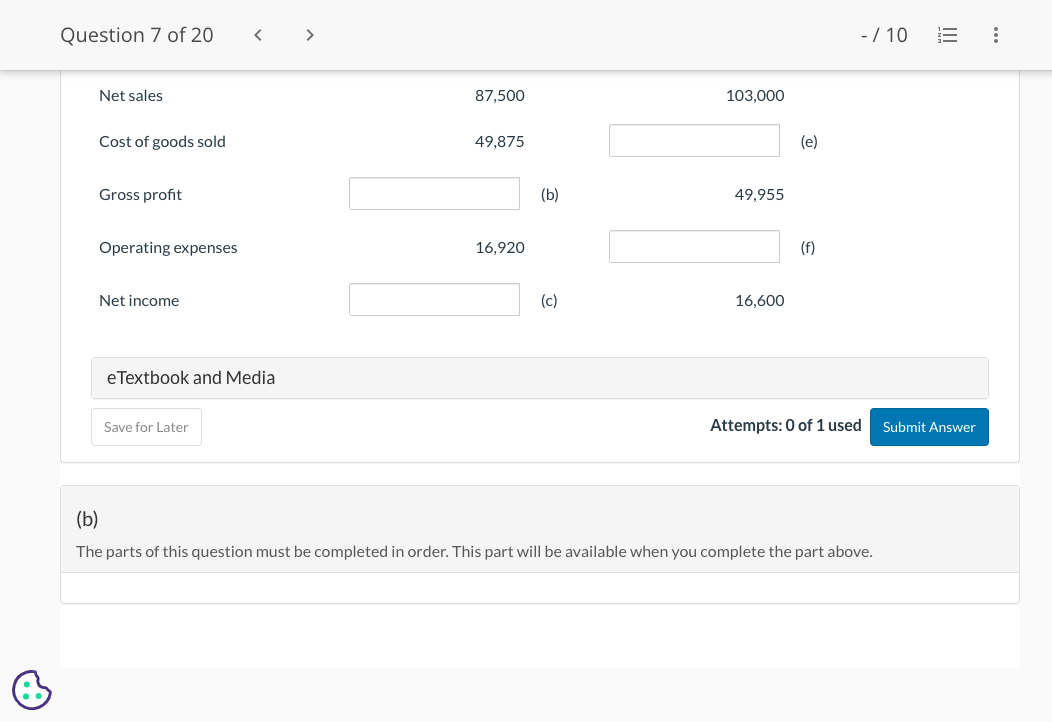Click the operating expenses (f) input
The width and height of the screenshot is (1052, 722).
click(x=694, y=246)
